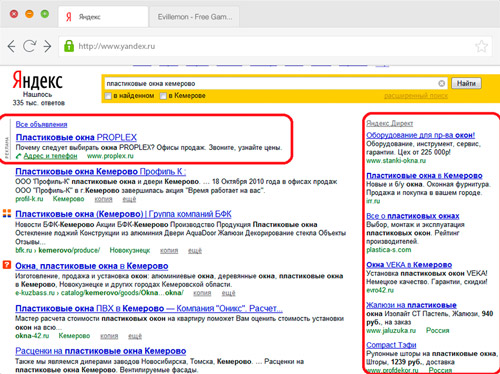Image resolution: width=500 pixels, height=374 pixels.
Task: Open the profil-k.ru URL link
Action: pyautogui.click(x=29, y=199)
